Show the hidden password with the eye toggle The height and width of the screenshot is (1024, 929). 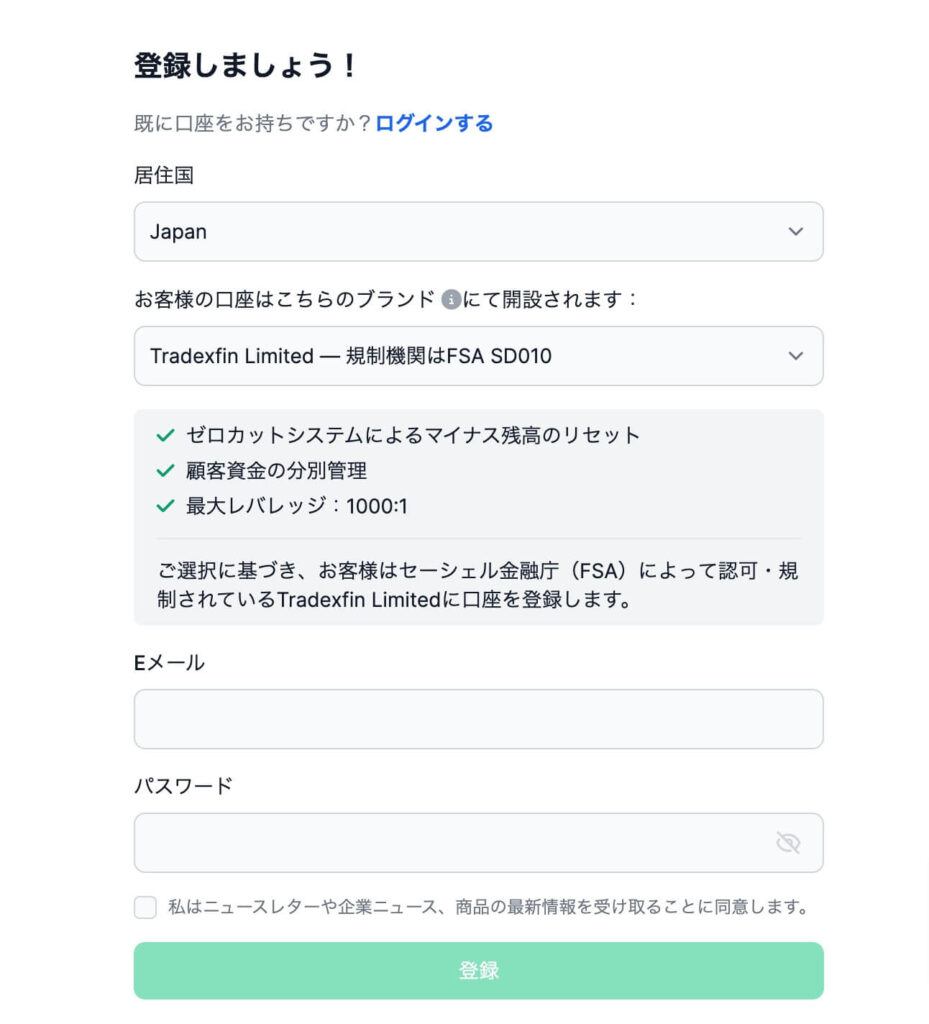[789, 843]
